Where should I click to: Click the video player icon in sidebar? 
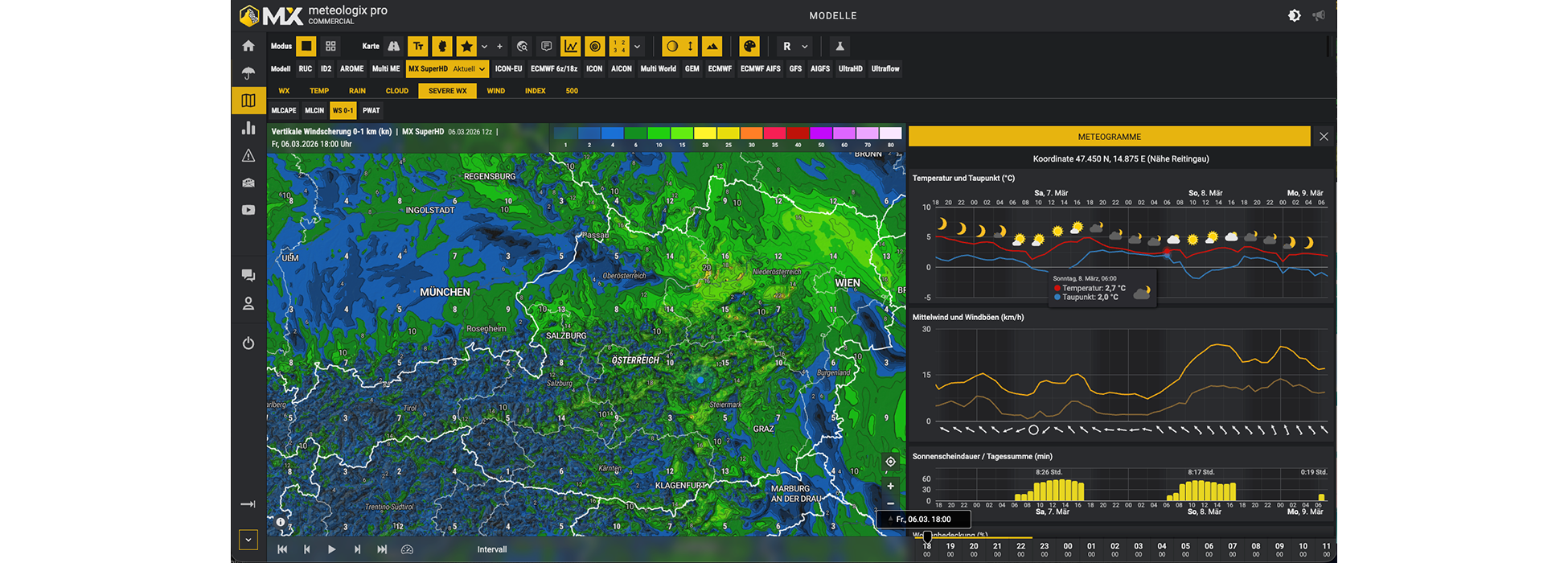tap(248, 210)
